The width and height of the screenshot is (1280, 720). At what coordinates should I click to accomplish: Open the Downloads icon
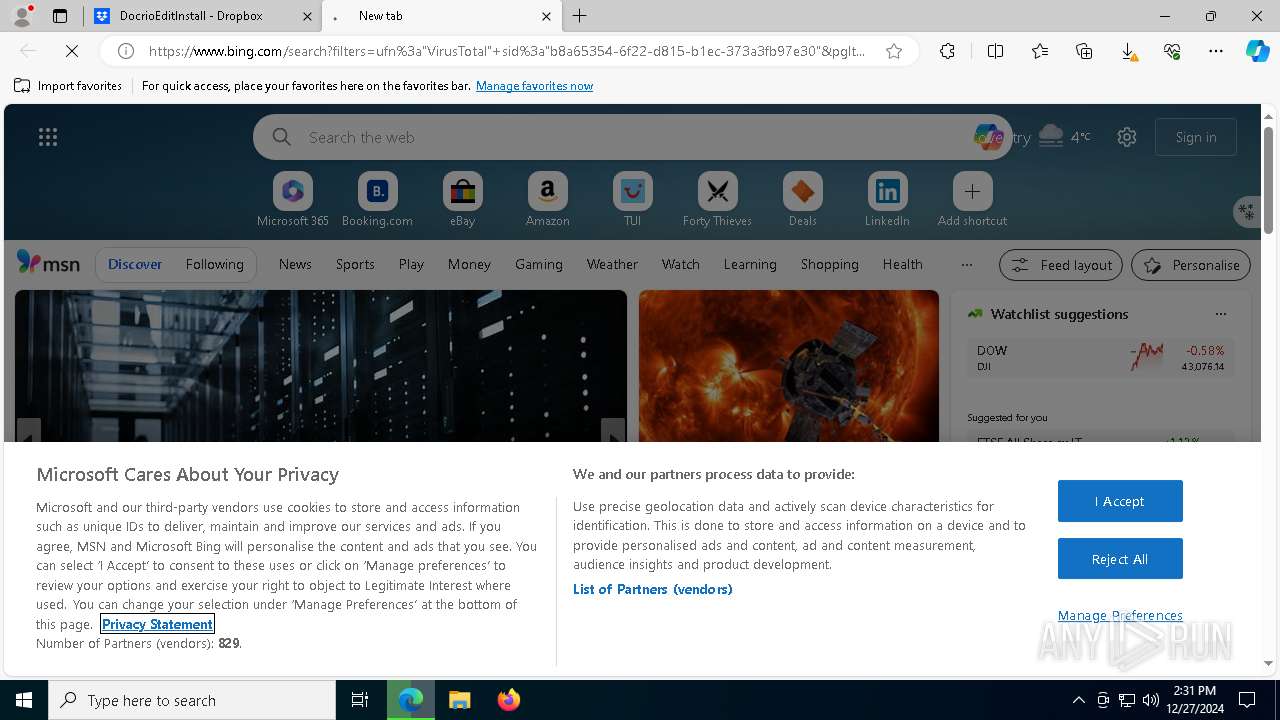pyautogui.click(x=1128, y=51)
